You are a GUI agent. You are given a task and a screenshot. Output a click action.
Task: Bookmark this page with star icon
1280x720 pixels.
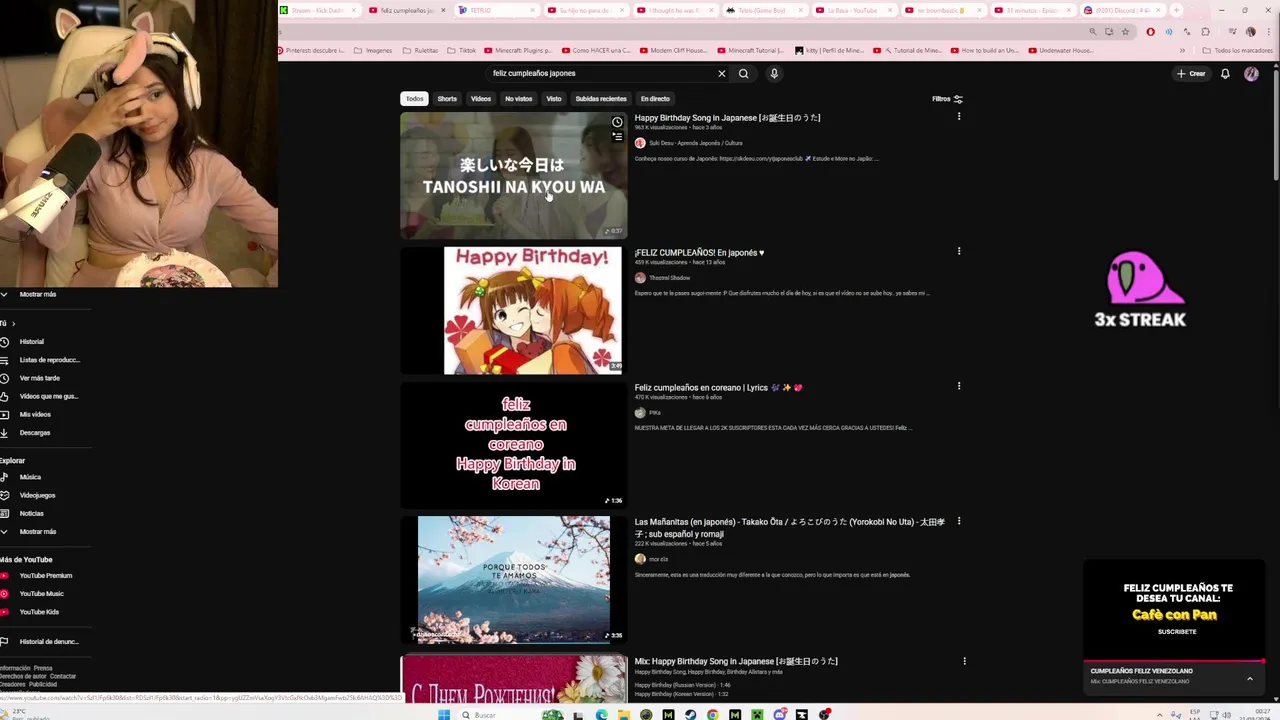point(1125,31)
